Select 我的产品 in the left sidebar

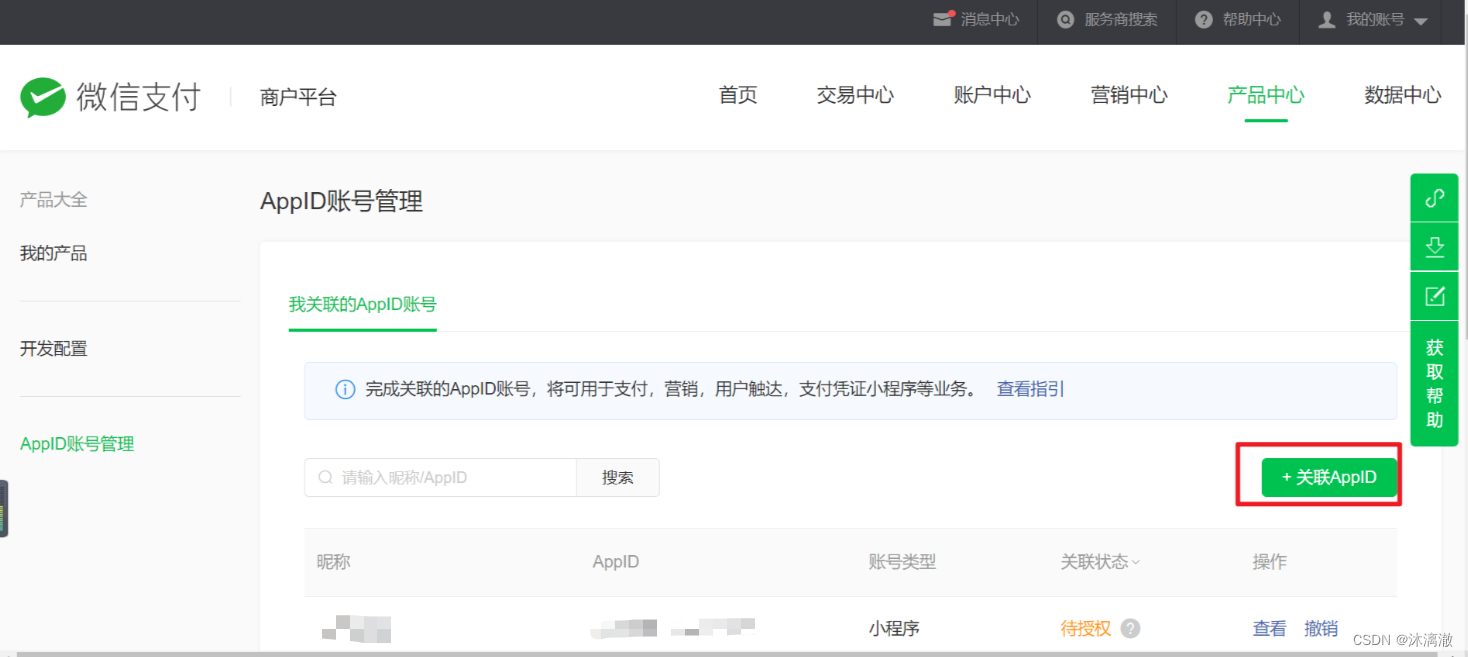pyautogui.click(x=54, y=254)
